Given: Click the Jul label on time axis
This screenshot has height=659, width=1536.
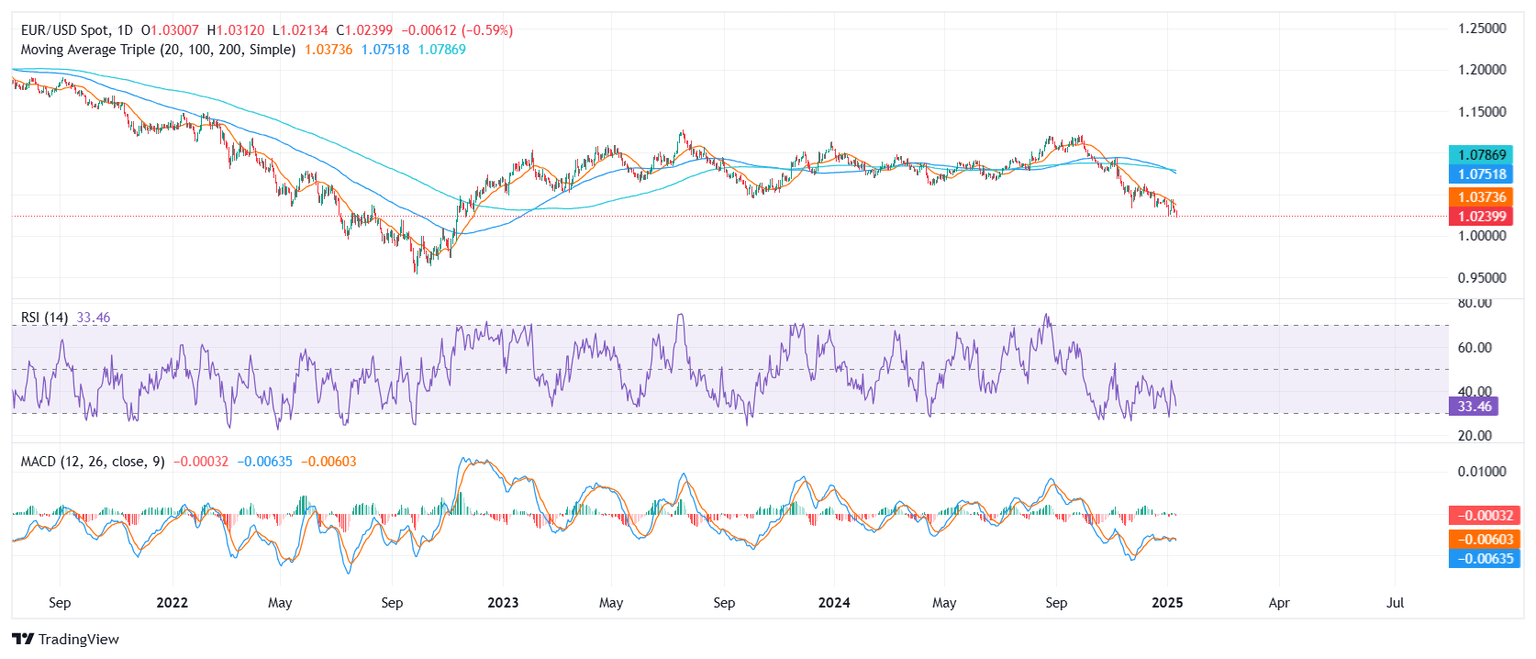Looking at the screenshot, I should (x=1396, y=603).
